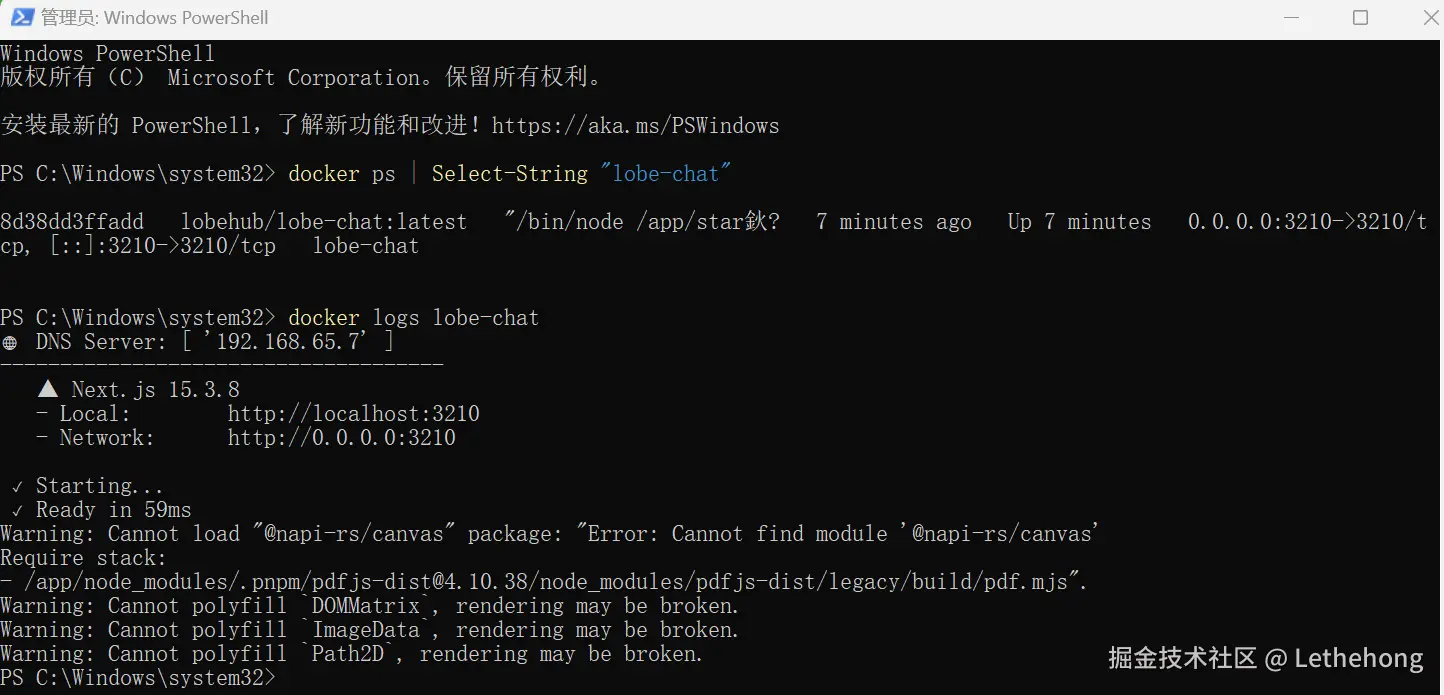Click the PowerShell icon in the title bar

point(20,17)
